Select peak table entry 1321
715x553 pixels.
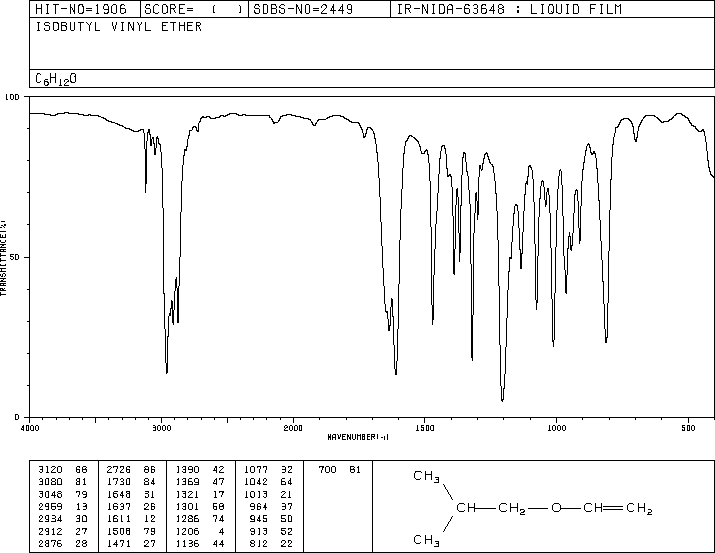pyautogui.click(x=187, y=494)
